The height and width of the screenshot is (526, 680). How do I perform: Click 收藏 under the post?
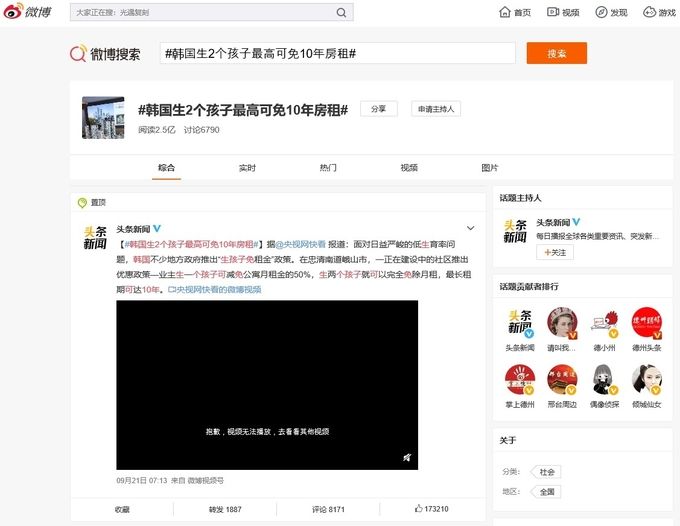pos(122,509)
